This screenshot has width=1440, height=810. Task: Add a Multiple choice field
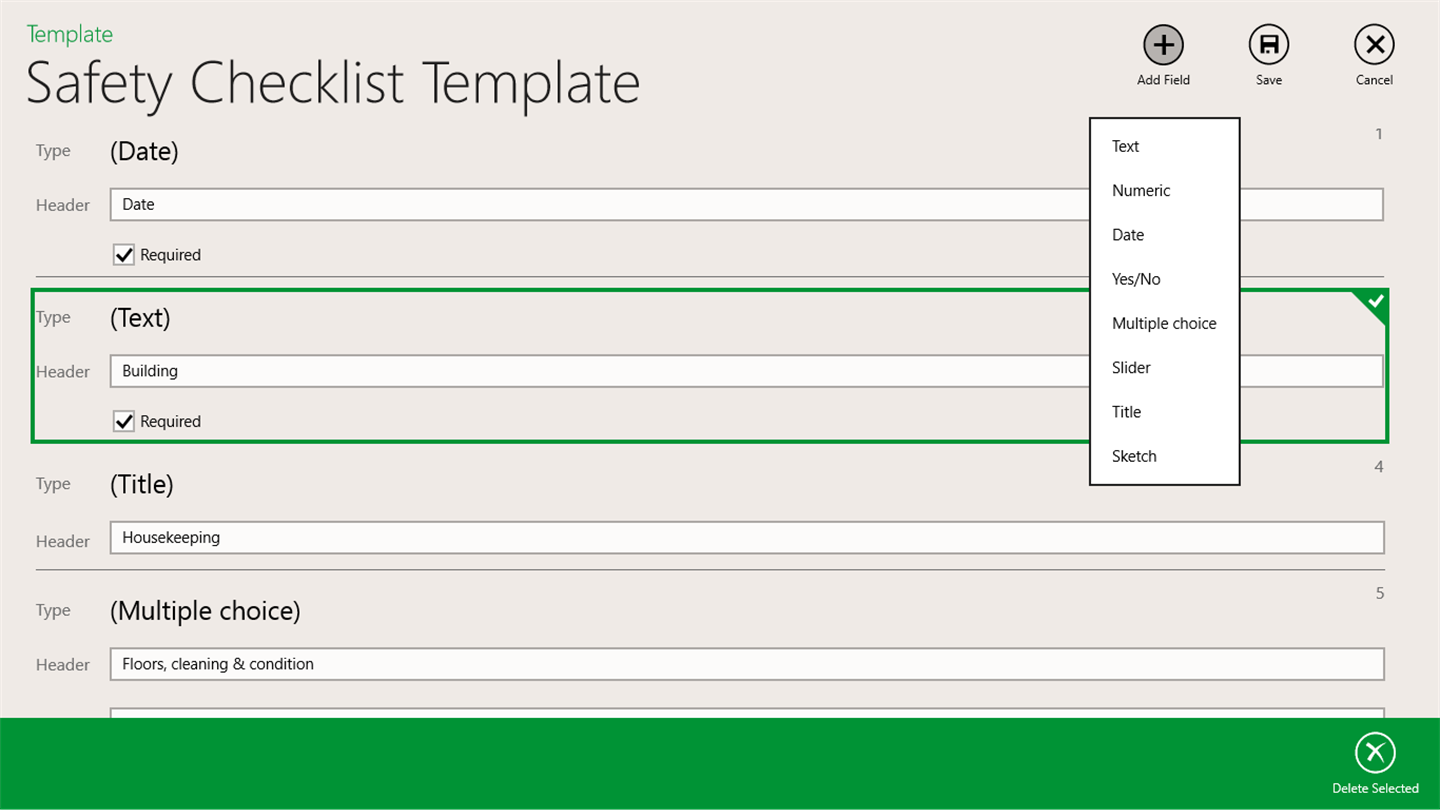pos(1163,323)
